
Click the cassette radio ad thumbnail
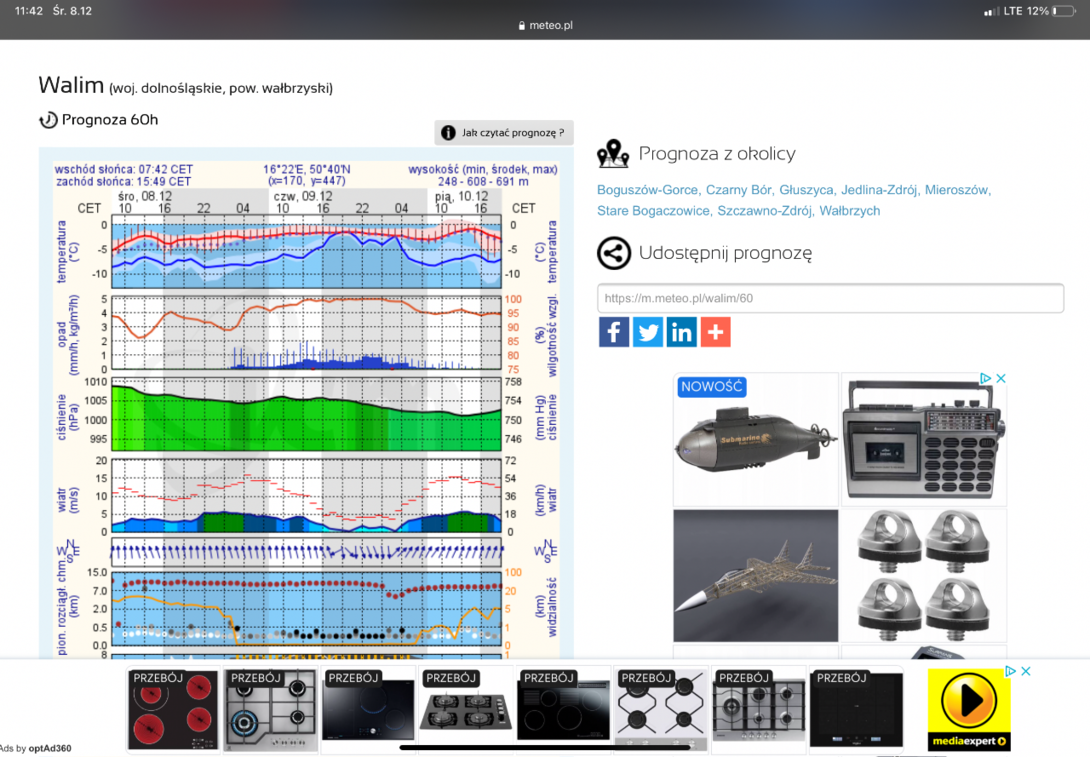pyautogui.click(x=924, y=439)
